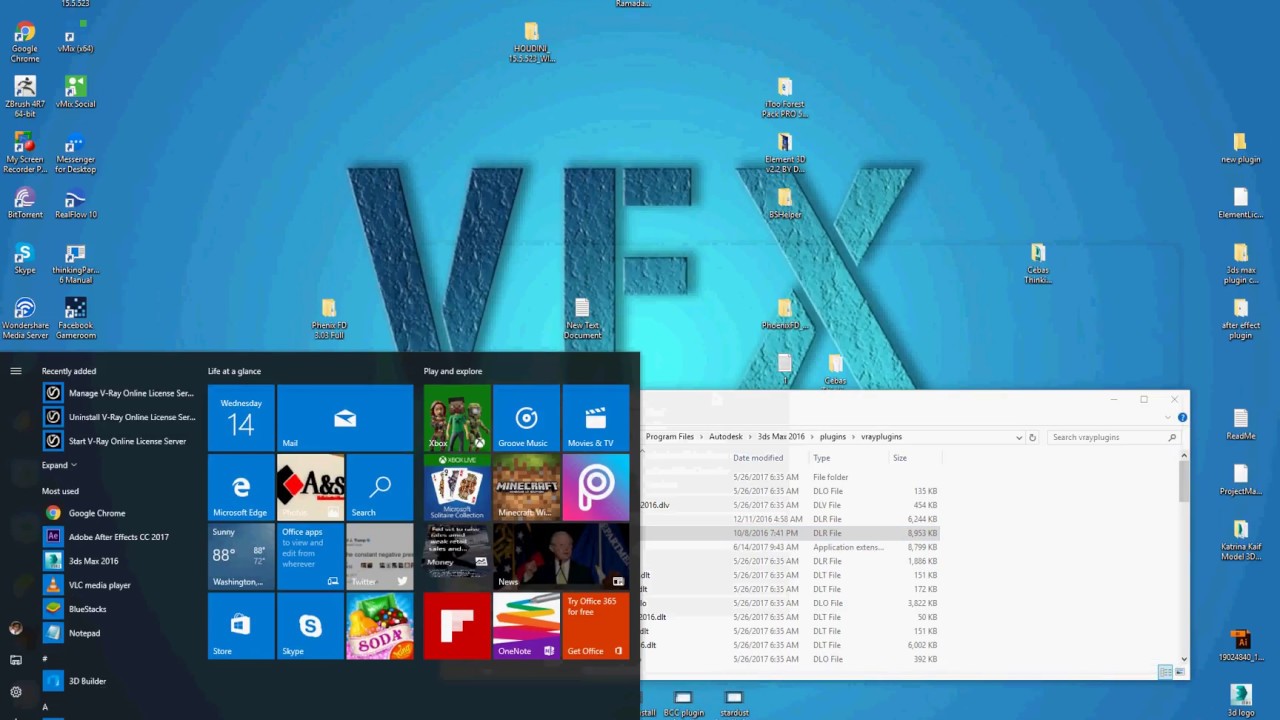Viewport: 1280px width, 720px height.
Task: Switch Explorer to details view
Action: (1165, 672)
